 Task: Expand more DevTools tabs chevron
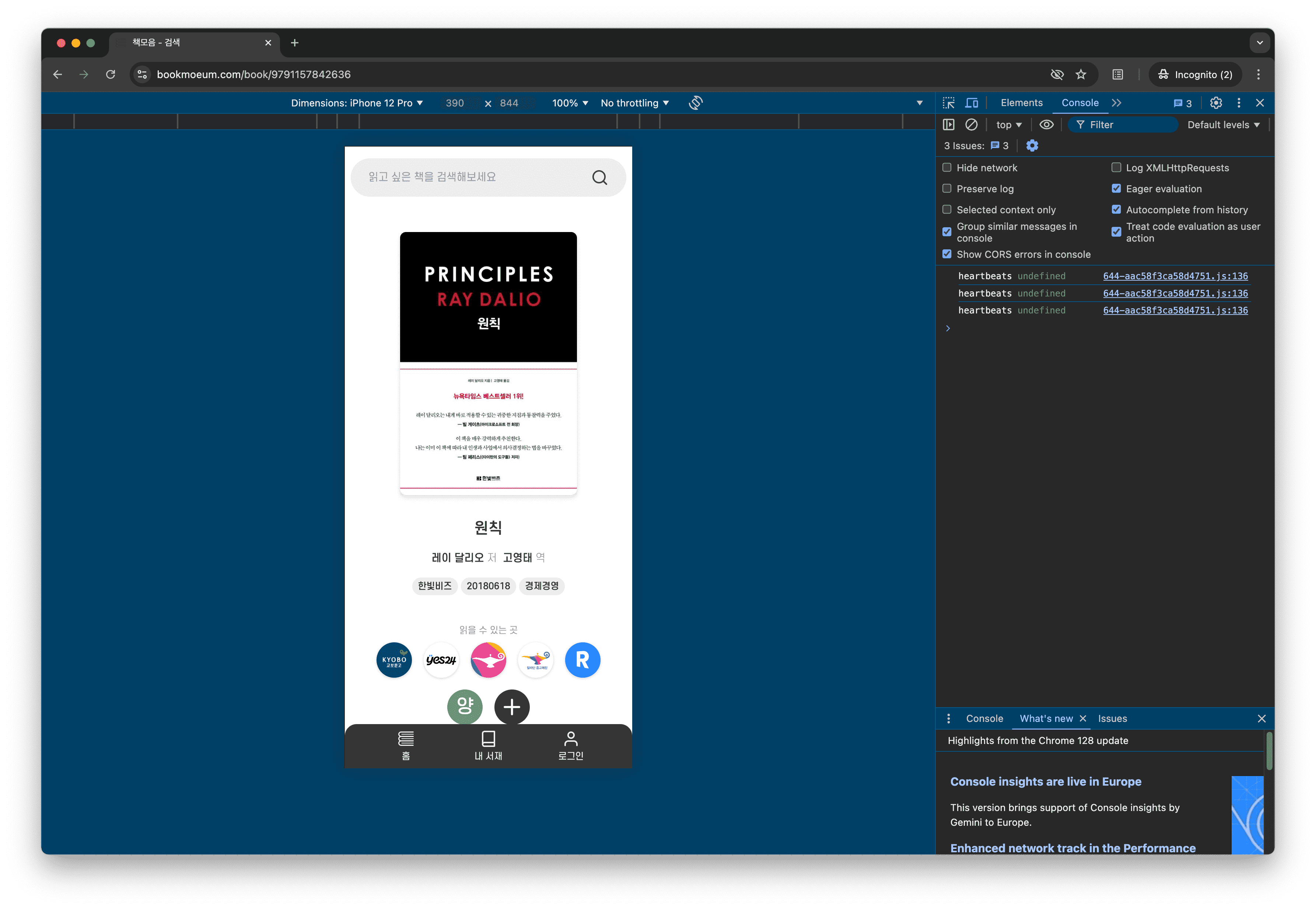coord(1116,103)
